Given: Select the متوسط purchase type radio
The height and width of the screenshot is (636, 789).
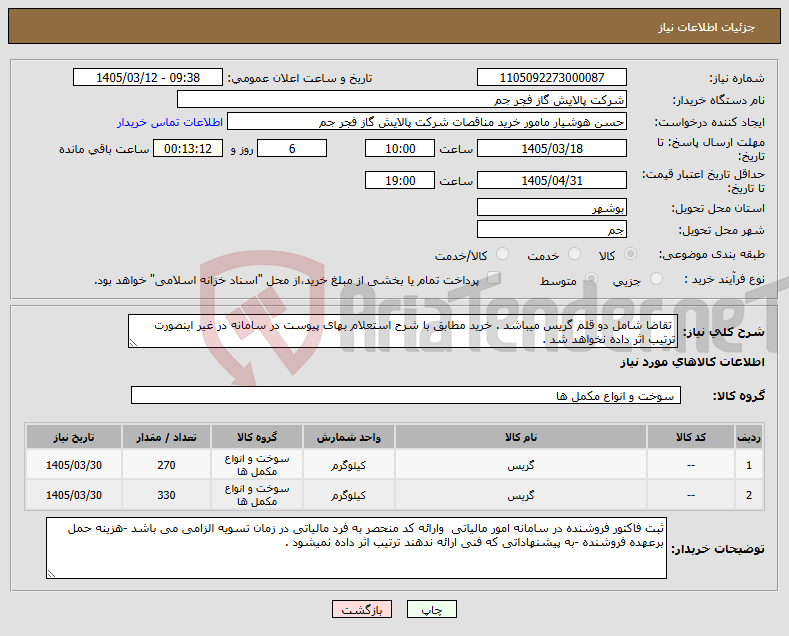Looking at the screenshot, I should (x=591, y=278).
